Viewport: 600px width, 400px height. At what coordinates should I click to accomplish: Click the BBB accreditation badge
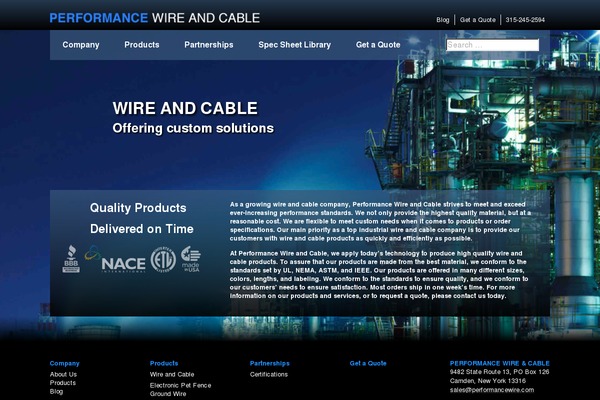[x=71, y=259]
